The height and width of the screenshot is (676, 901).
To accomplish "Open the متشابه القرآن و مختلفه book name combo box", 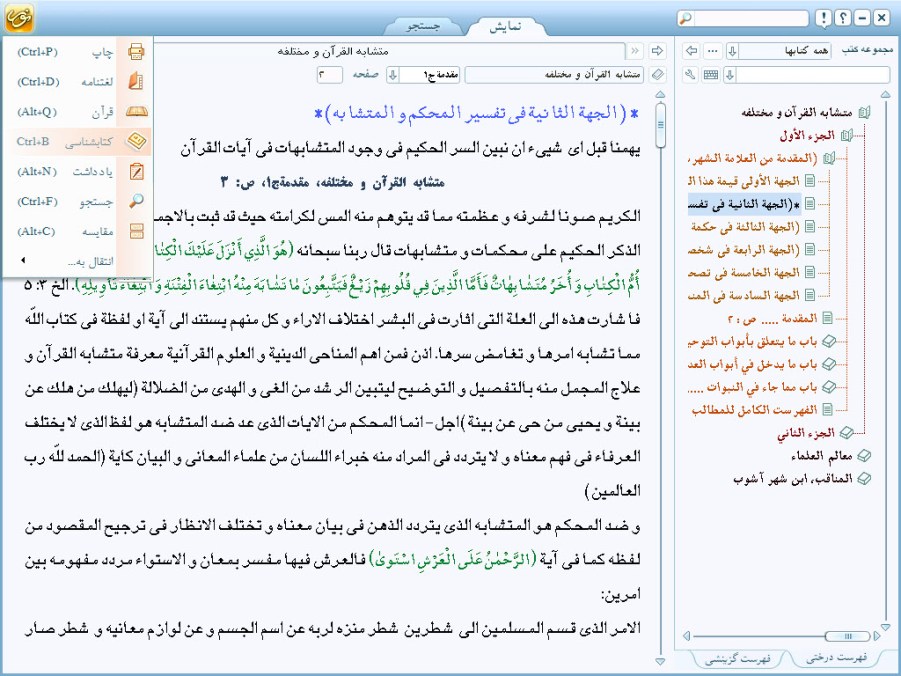I will pyautogui.click(x=555, y=75).
